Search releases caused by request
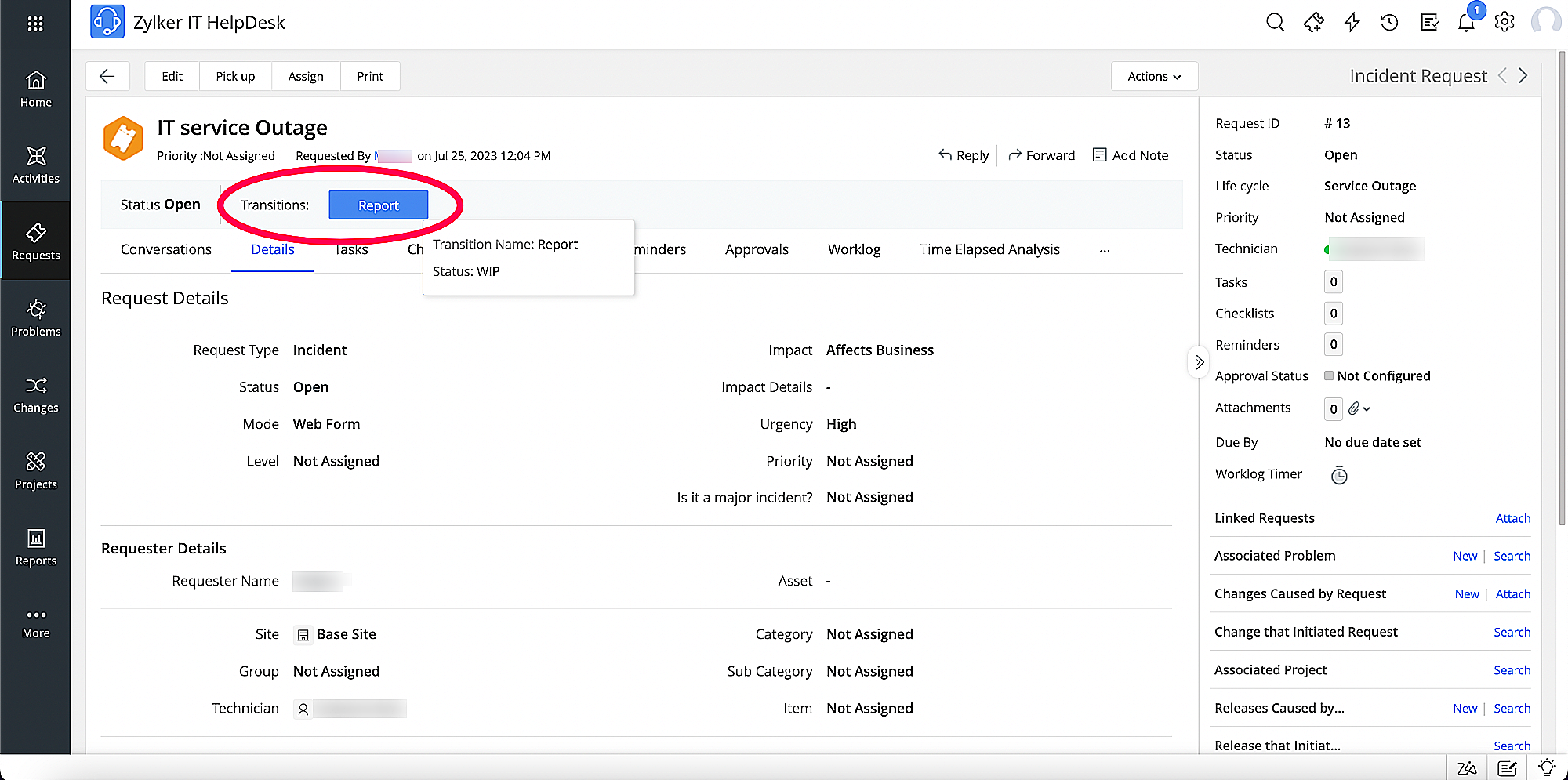This screenshot has height=780, width=1568. coord(1512,708)
